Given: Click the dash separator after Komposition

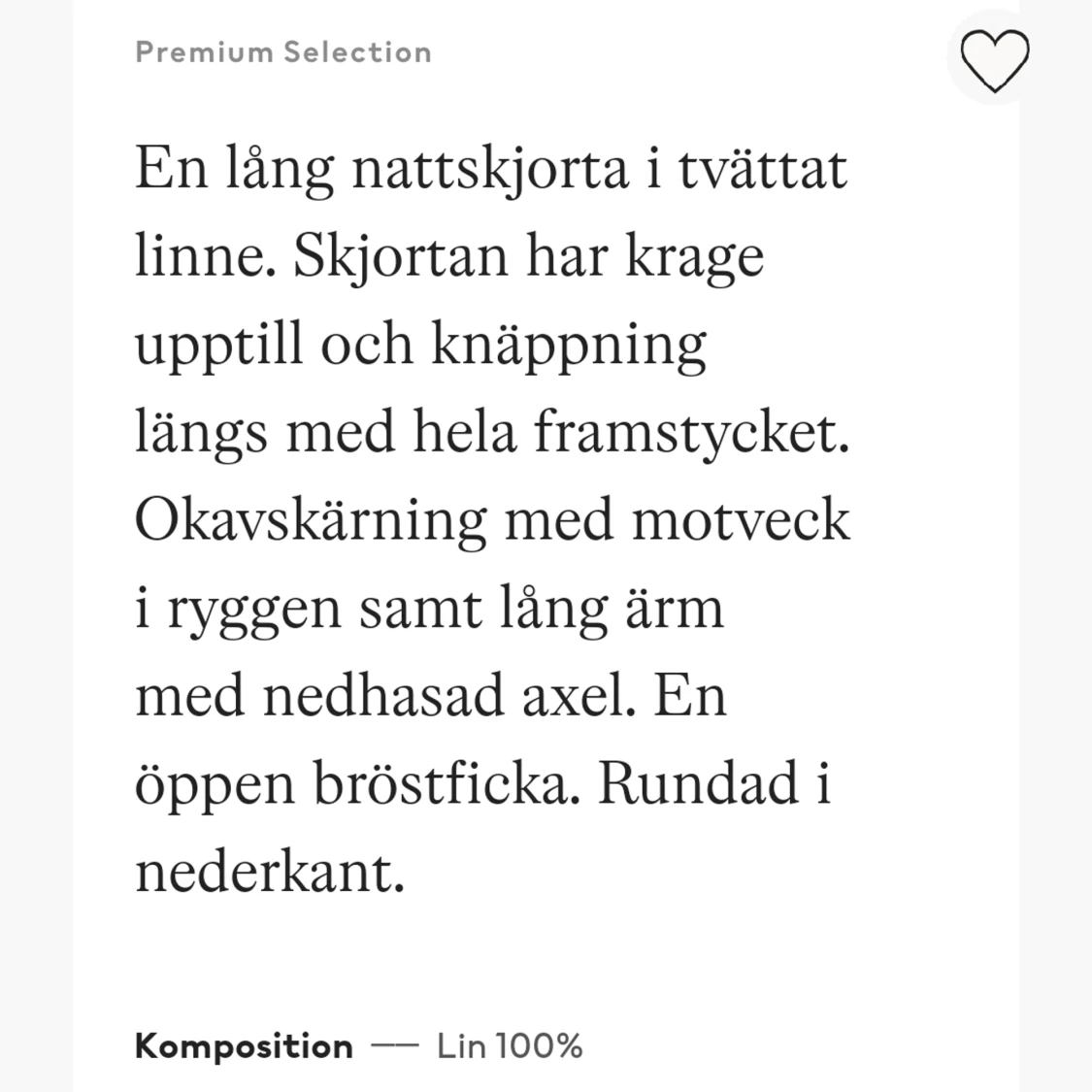Looking at the screenshot, I should [x=395, y=1046].
